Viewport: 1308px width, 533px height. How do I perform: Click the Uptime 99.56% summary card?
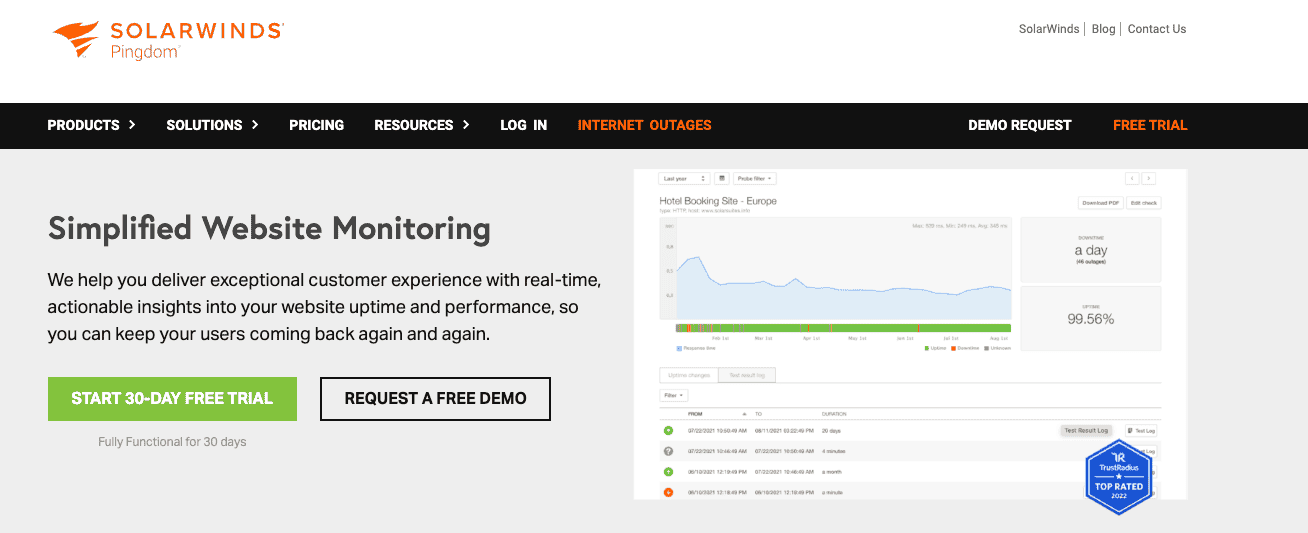(1091, 318)
